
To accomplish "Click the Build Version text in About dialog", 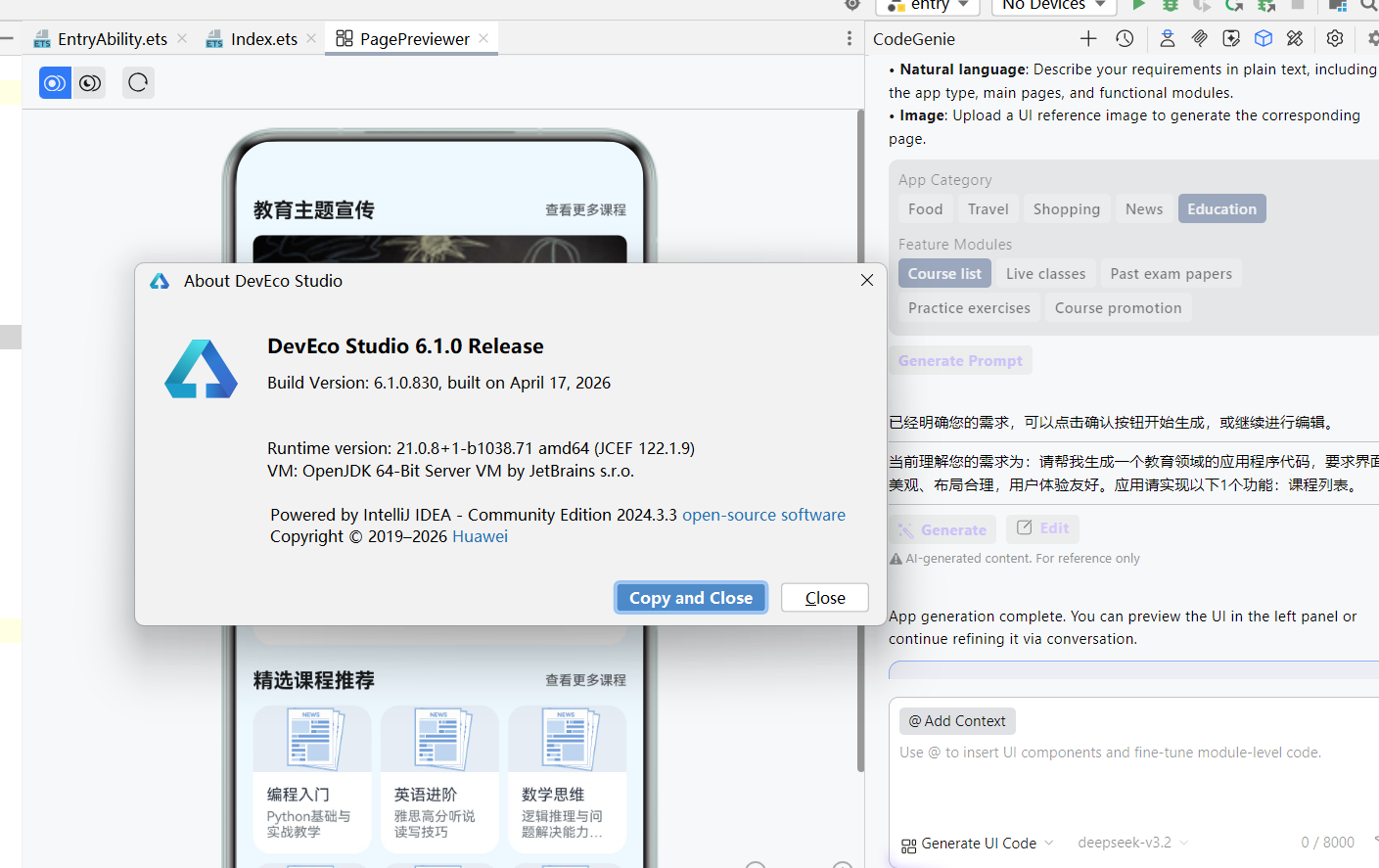I will (x=438, y=383).
